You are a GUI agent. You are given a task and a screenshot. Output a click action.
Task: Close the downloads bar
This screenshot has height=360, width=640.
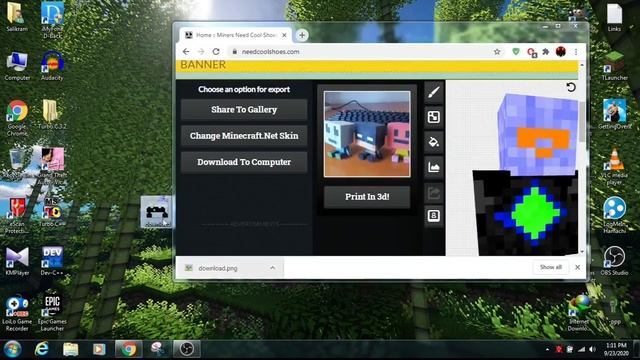pyautogui.click(x=577, y=267)
